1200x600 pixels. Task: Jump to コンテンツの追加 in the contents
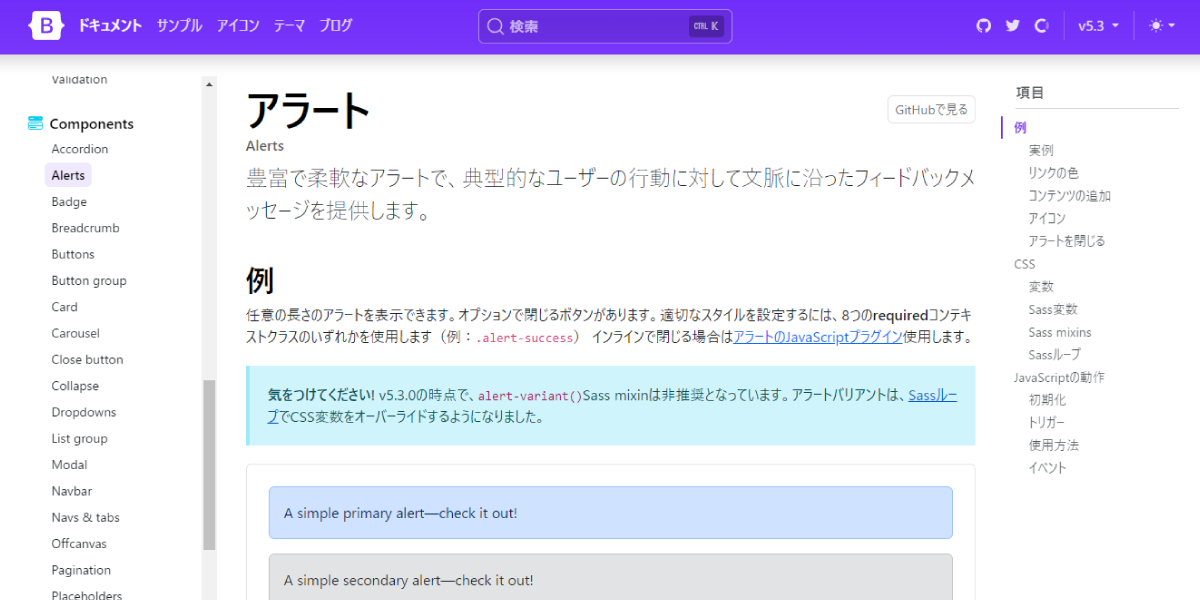(1070, 196)
